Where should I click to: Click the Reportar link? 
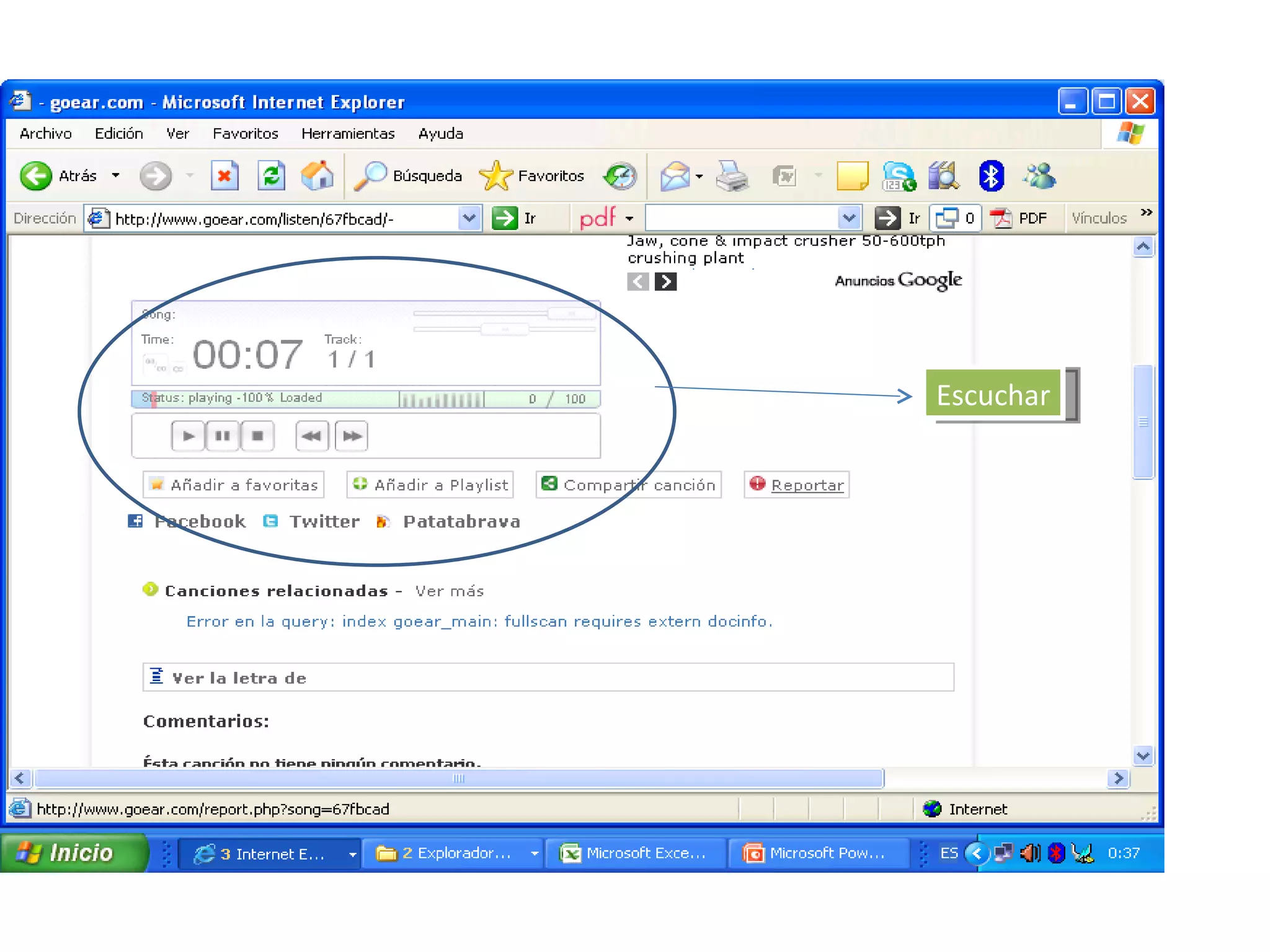[x=807, y=485]
